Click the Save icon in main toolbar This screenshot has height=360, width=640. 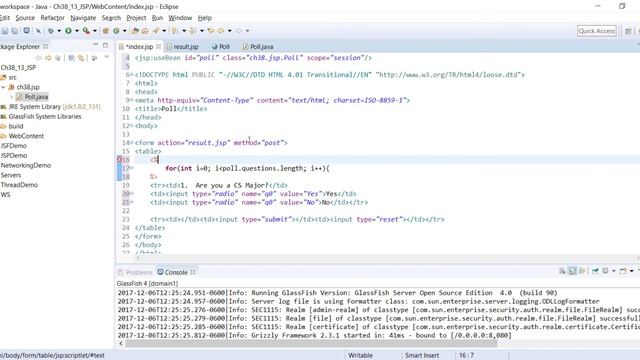coord(5,31)
